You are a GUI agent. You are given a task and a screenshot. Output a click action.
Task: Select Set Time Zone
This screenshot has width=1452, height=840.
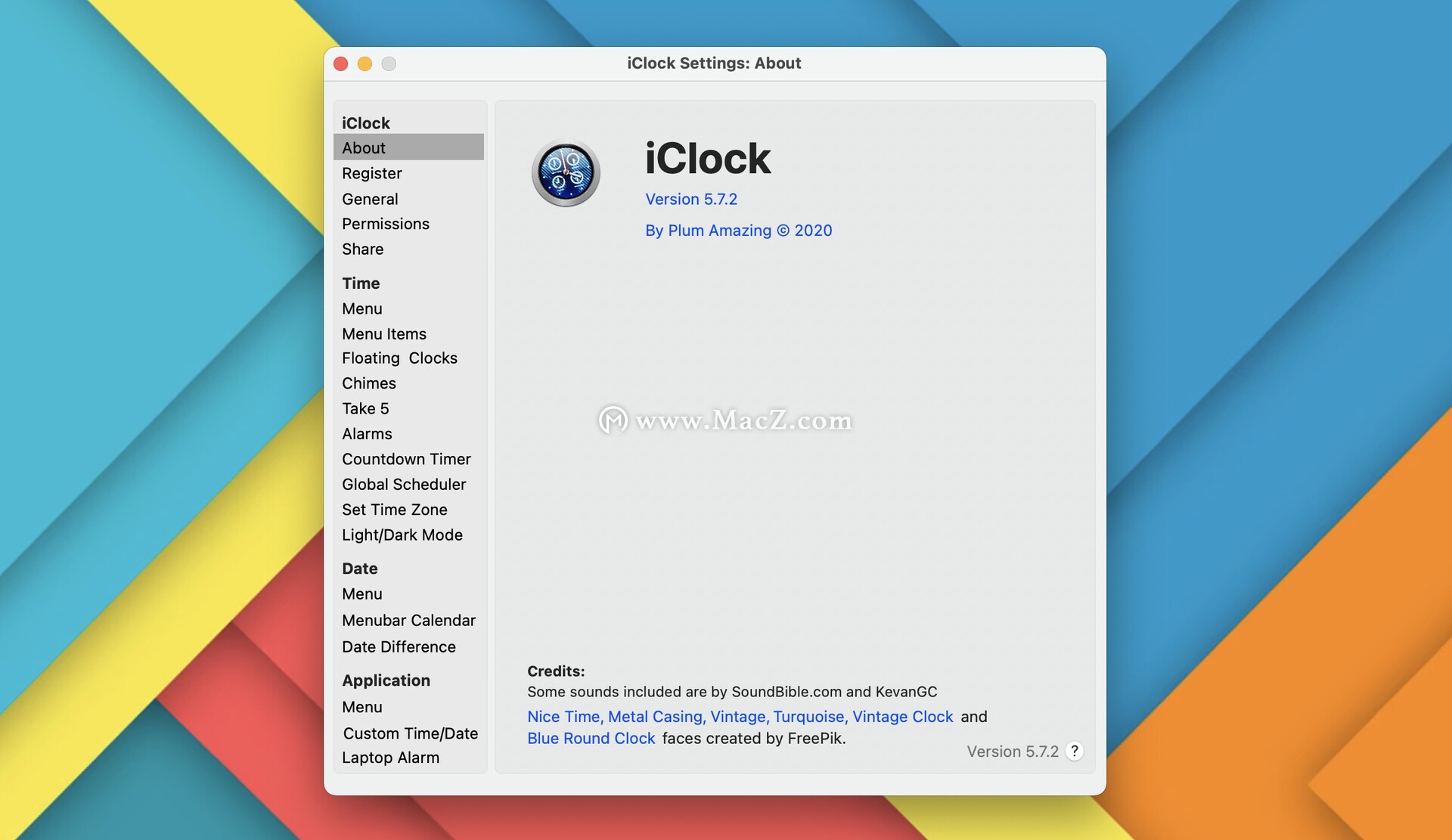pos(394,510)
